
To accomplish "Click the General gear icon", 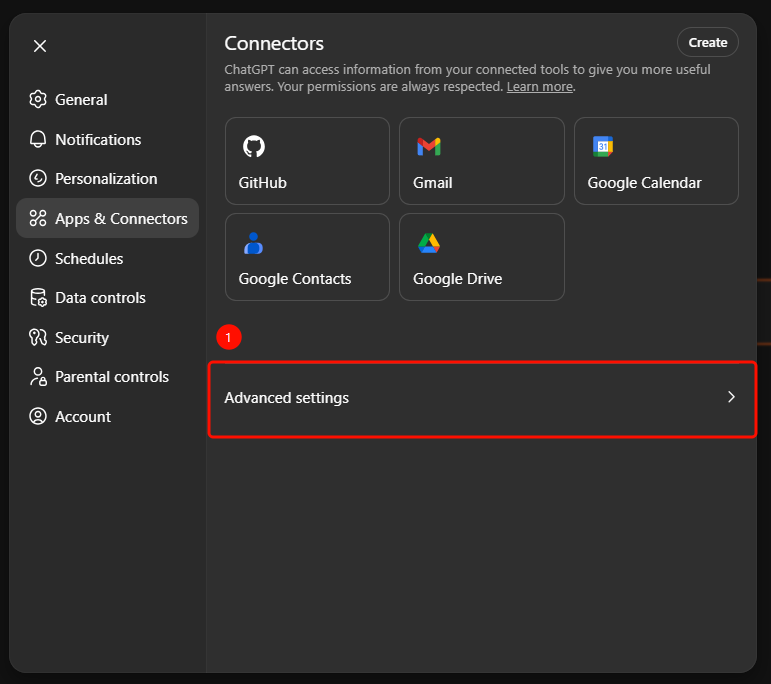I will pos(38,99).
